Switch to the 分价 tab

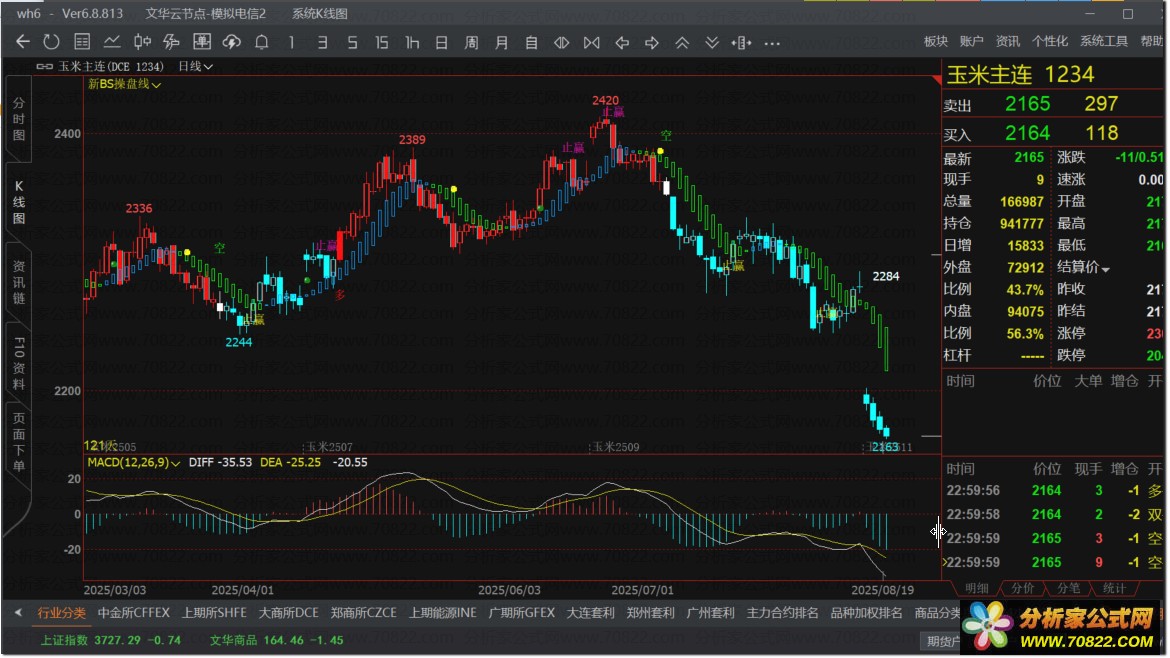coord(1022,589)
